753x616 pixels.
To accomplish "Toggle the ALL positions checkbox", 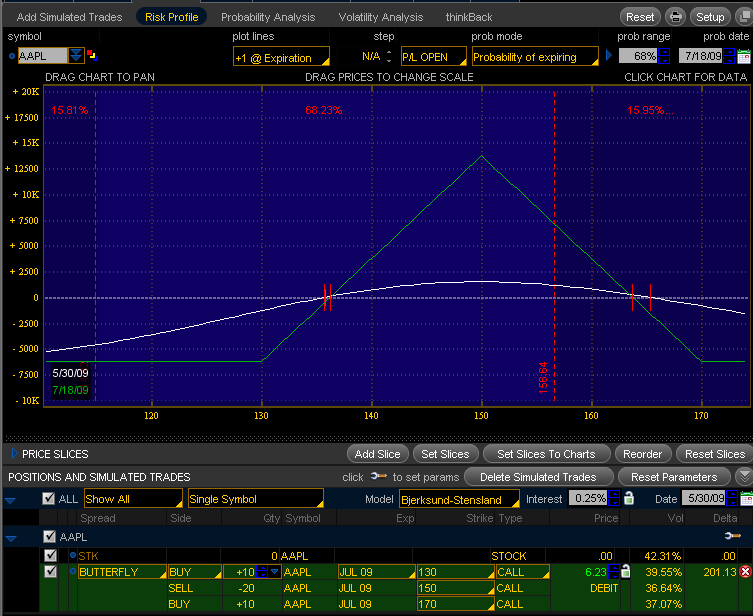I will [x=48, y=498].
